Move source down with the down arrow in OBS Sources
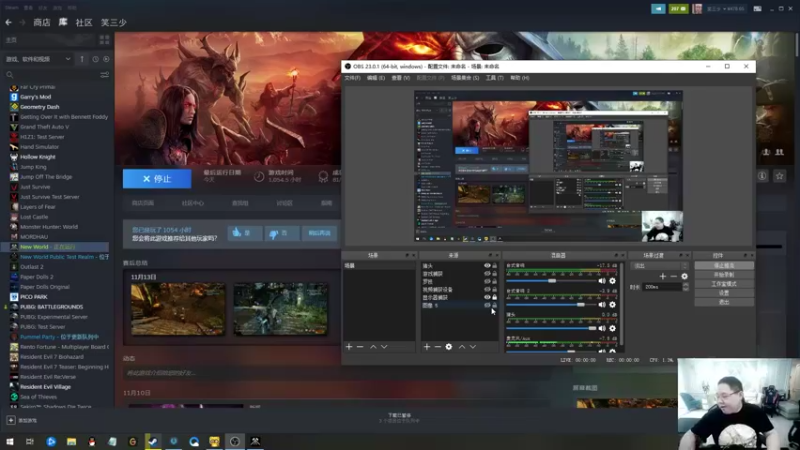This screenshot has height=450, width=800. point(473,347)
